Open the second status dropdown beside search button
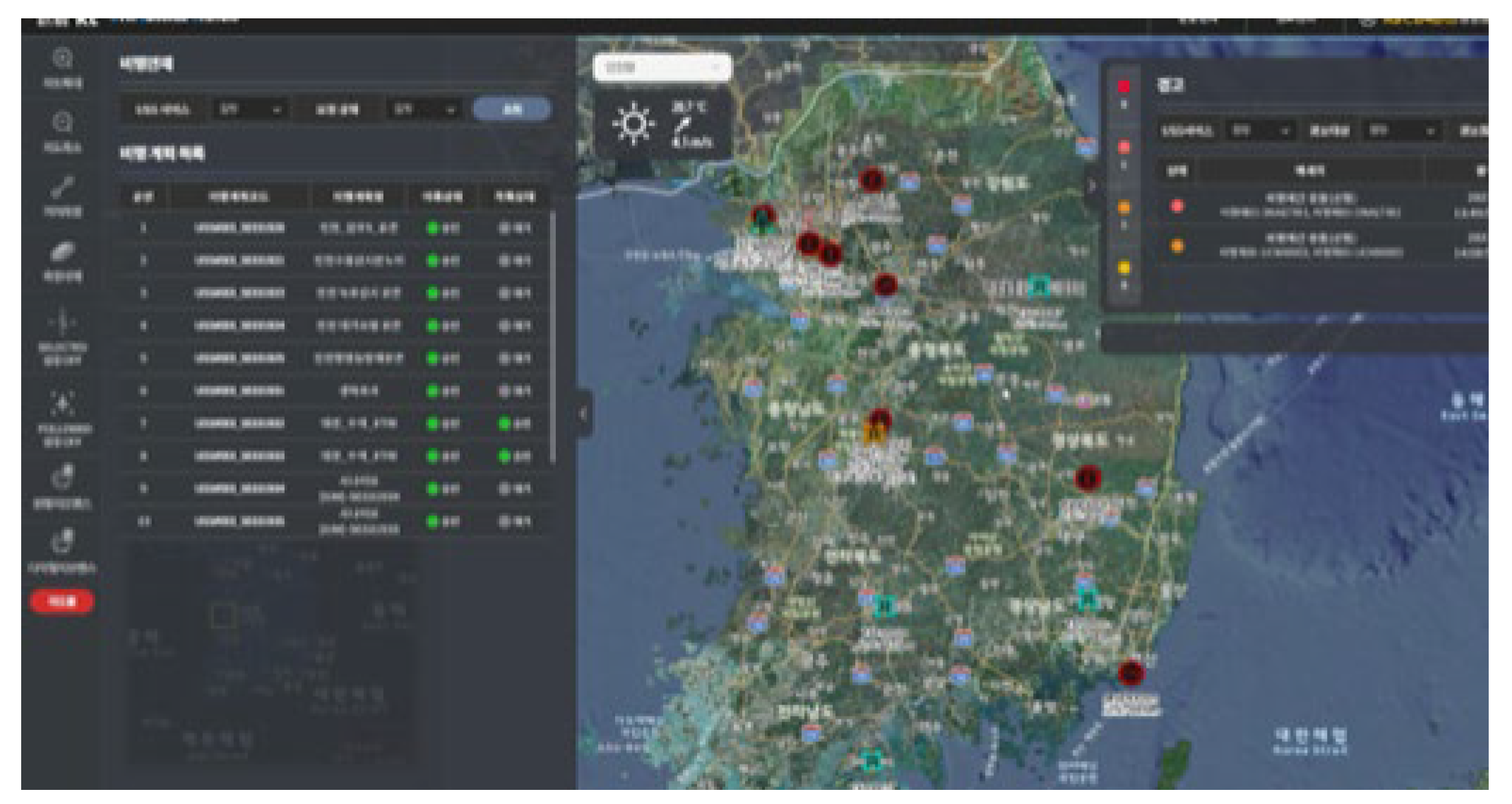1512x804 pixels. [424, 109]
